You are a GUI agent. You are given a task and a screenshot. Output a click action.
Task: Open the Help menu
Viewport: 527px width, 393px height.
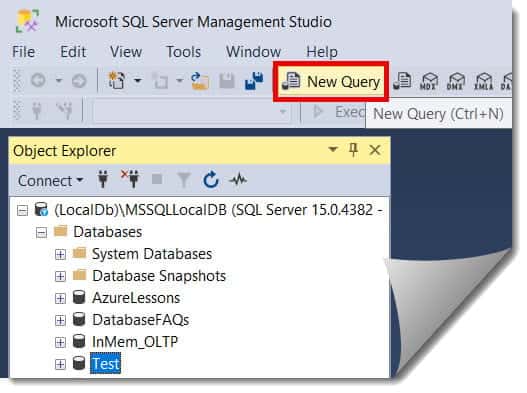point(322,52)
